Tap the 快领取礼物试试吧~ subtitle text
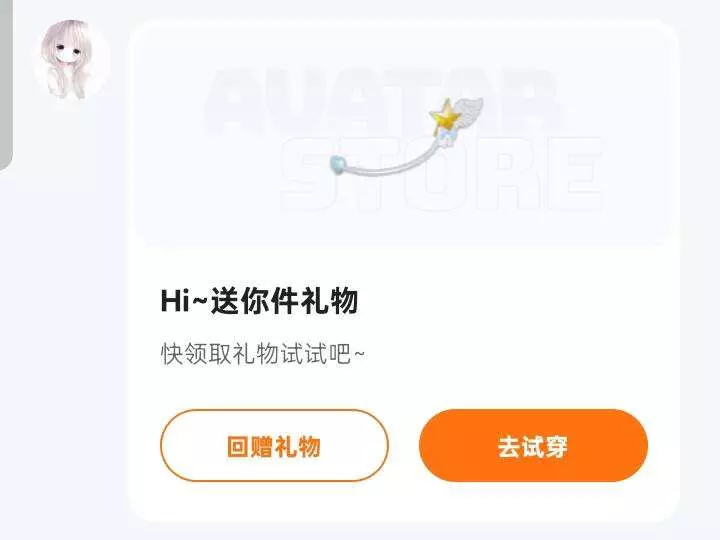The height and width of the screenshot is (540, 720). pyautogui.click(x=262, y=354)
